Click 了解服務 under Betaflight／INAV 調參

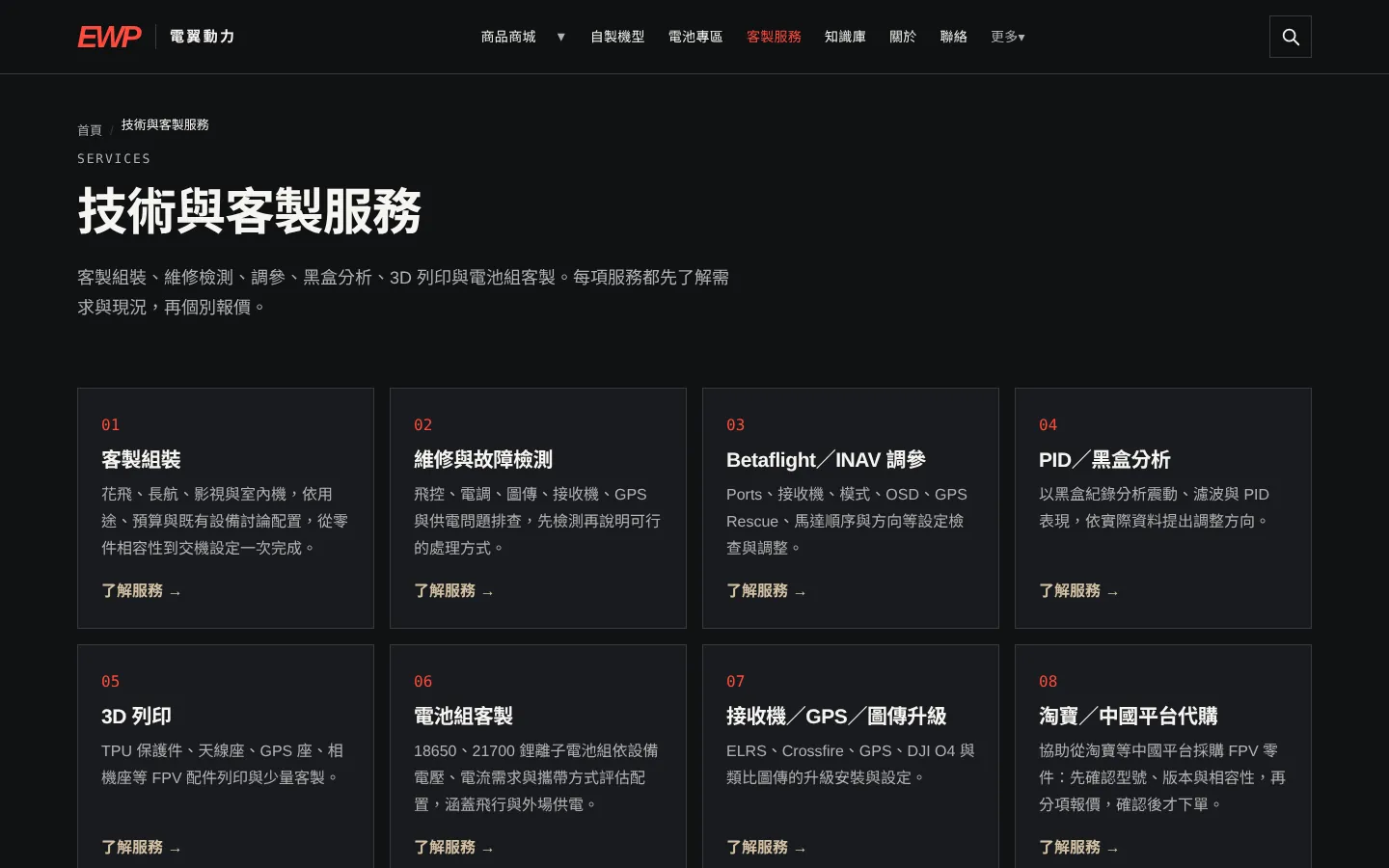click(x=767, y=591)
